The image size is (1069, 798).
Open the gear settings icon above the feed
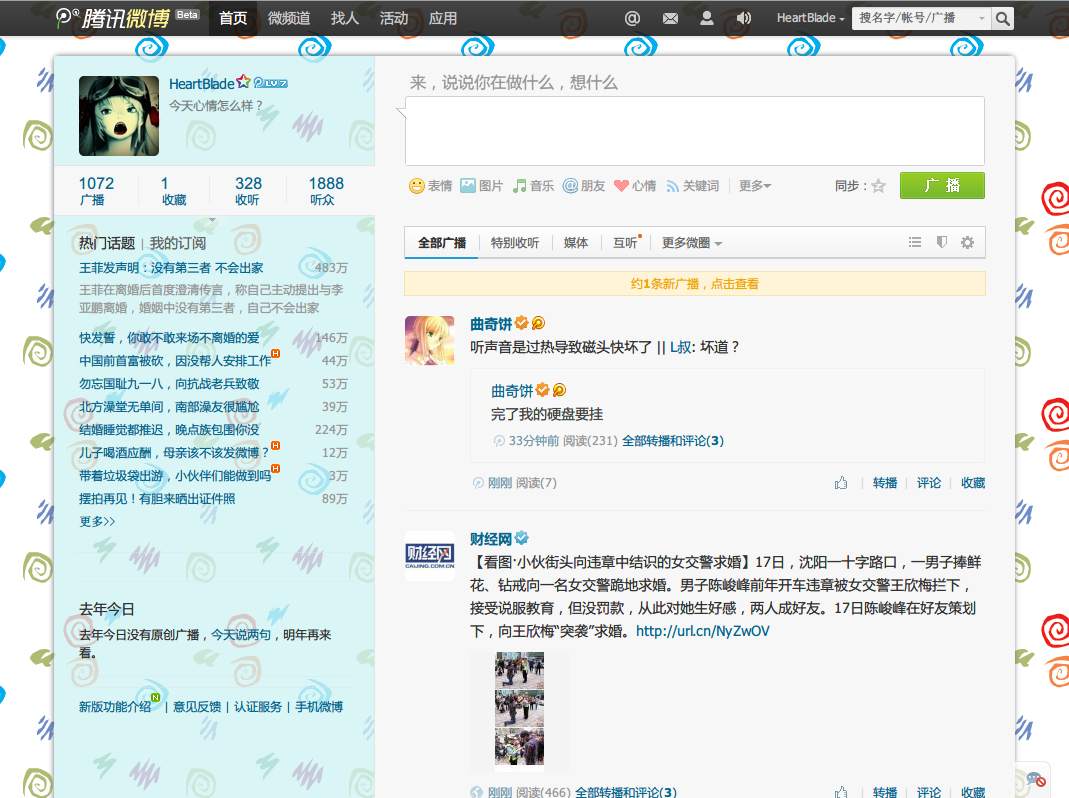pyautogui.click(x=965, y=242)
